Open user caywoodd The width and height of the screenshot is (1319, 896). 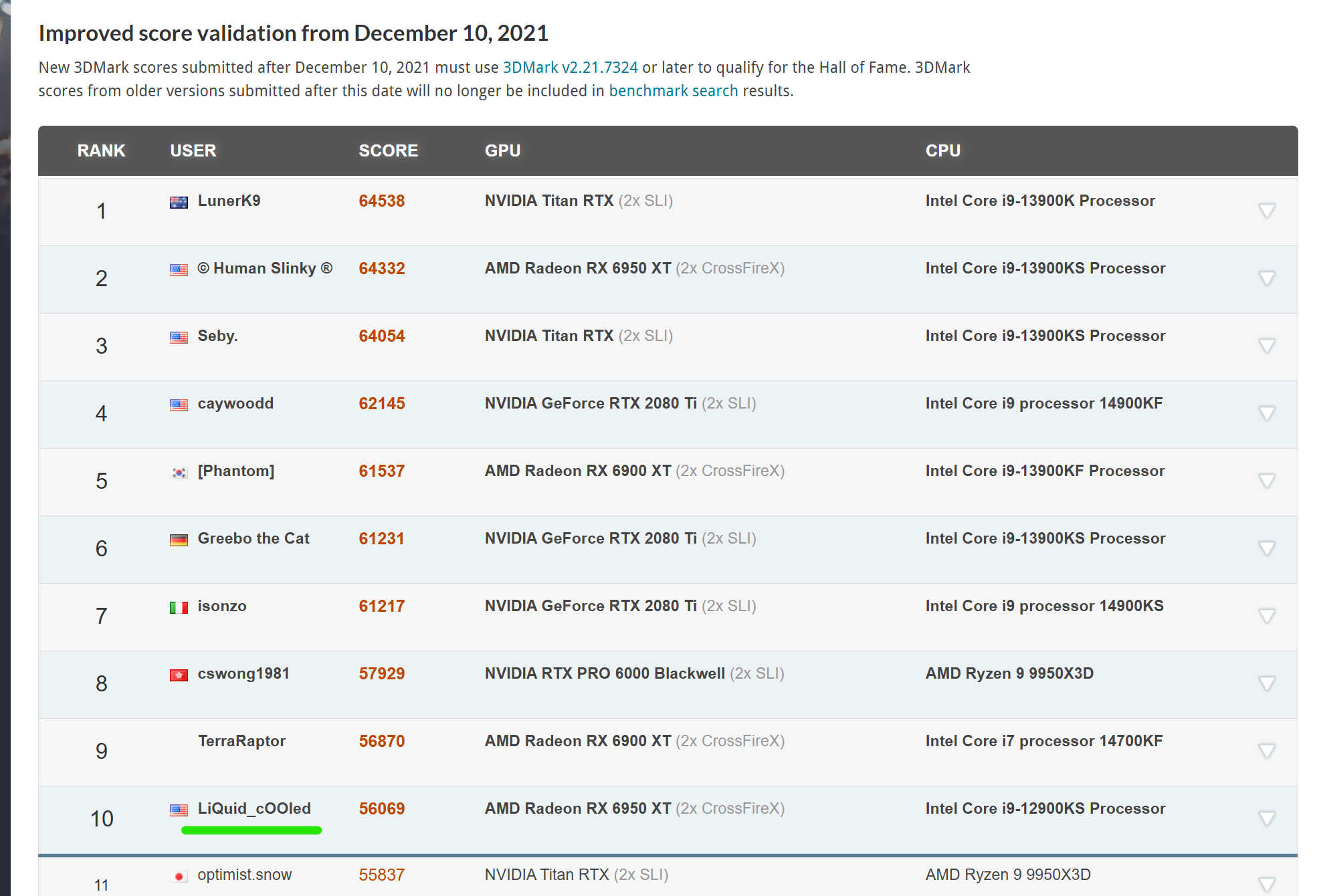[235, 403]
